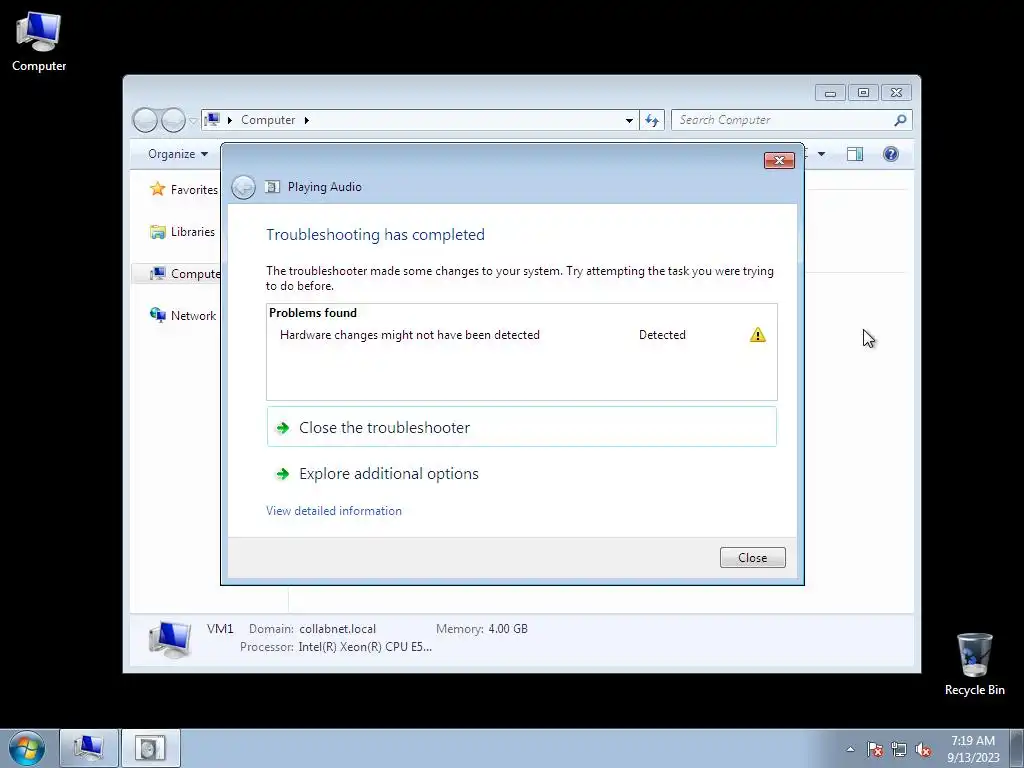The image size is (1024, 768).
Task: Open the view options dropdown arrow
Action: 822,154
